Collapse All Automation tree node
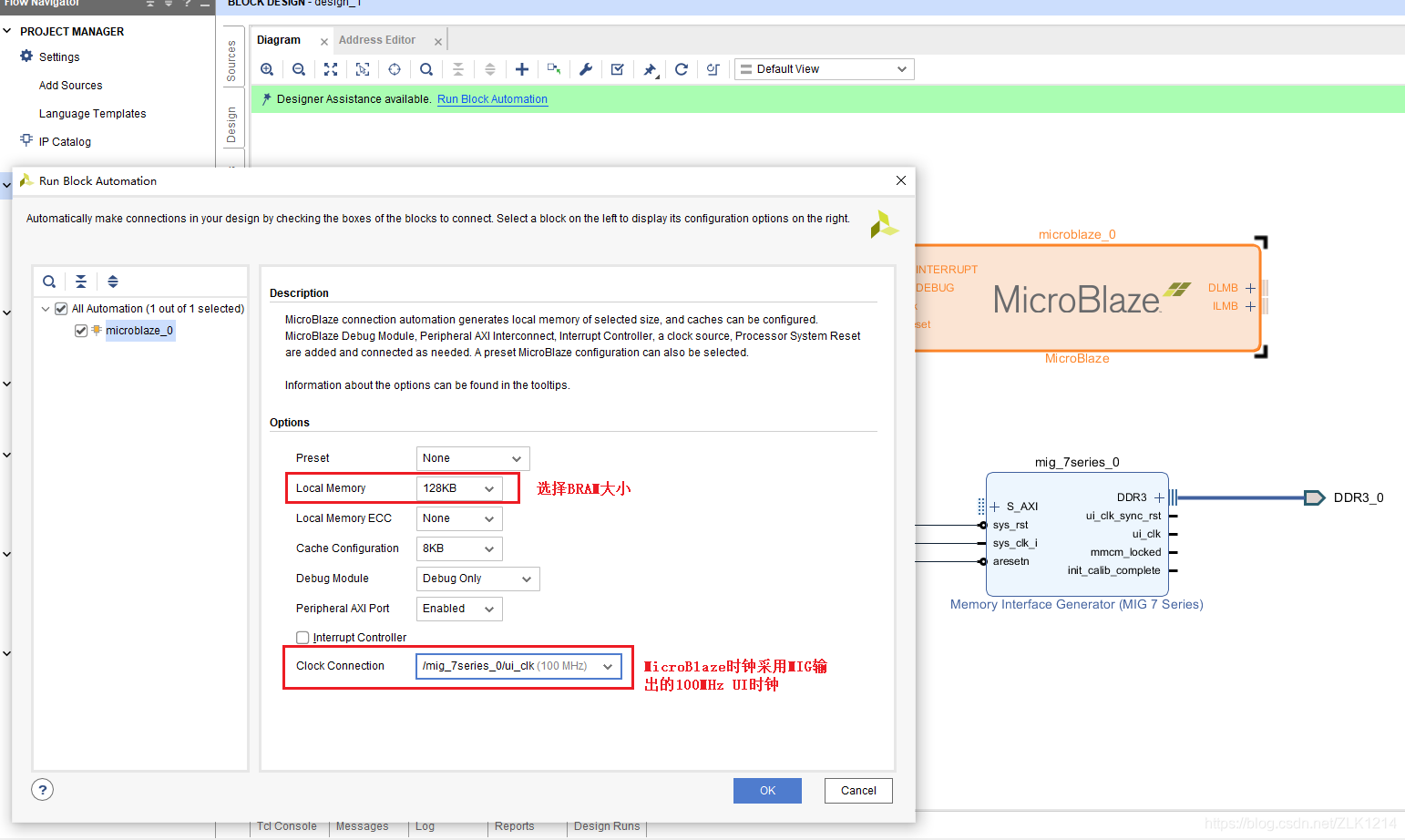 click(46, 309)
